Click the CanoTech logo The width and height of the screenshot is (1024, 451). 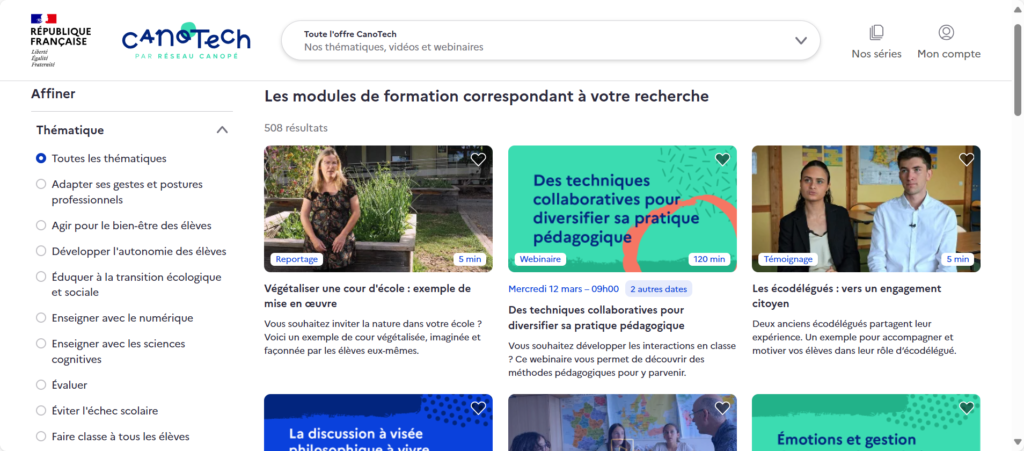point(186,40)
